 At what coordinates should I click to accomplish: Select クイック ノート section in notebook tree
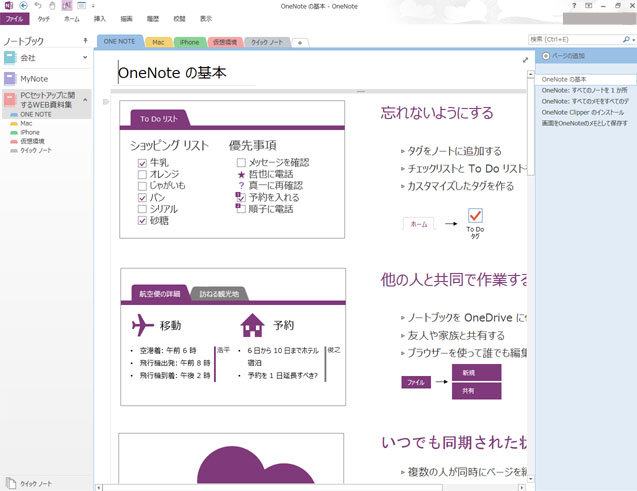coord(36,150)
